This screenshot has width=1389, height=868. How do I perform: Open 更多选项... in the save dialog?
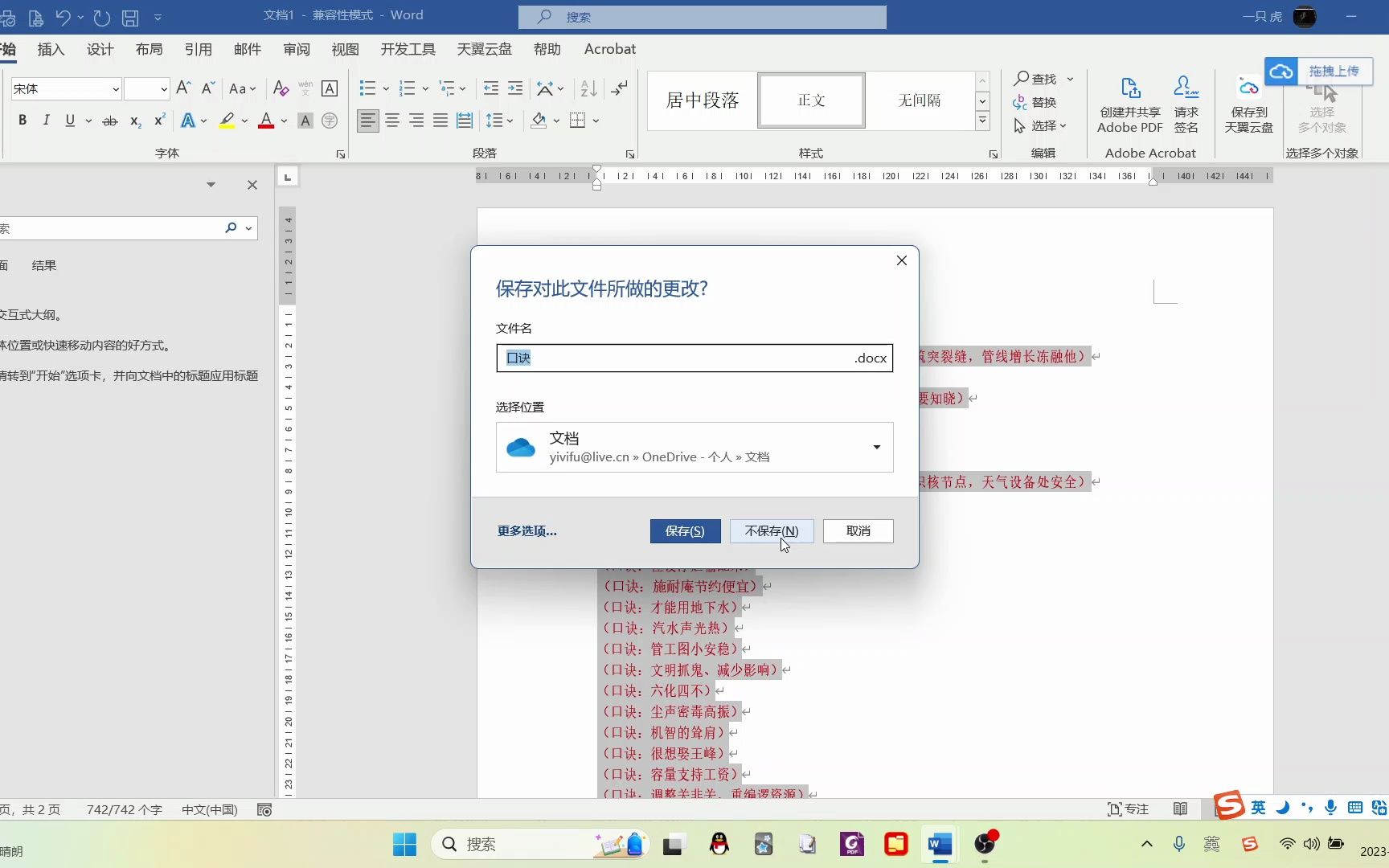tap(527, 530)
